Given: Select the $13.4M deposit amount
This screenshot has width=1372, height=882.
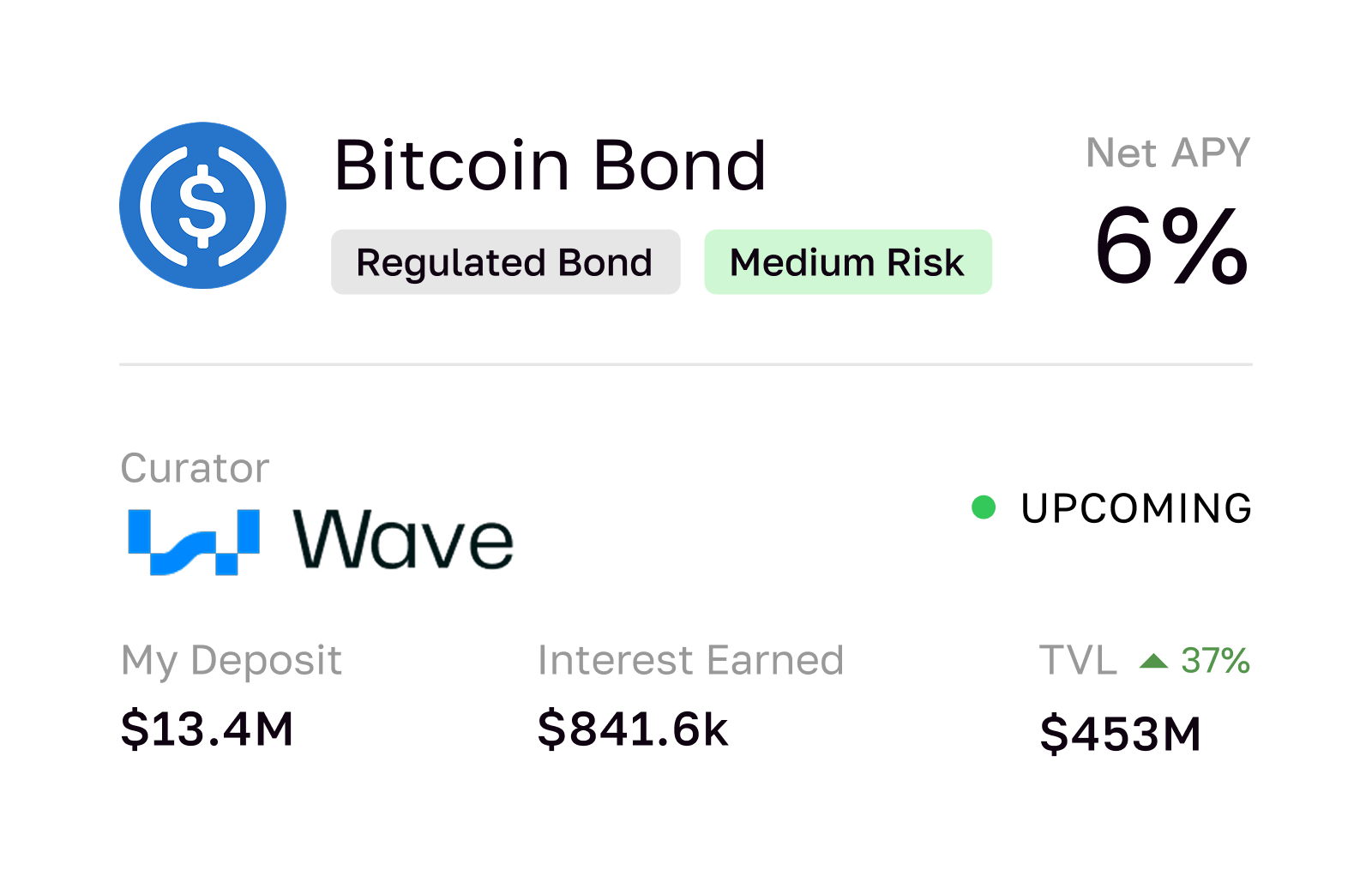Looking at the screenshot, I should click(207, 729).
